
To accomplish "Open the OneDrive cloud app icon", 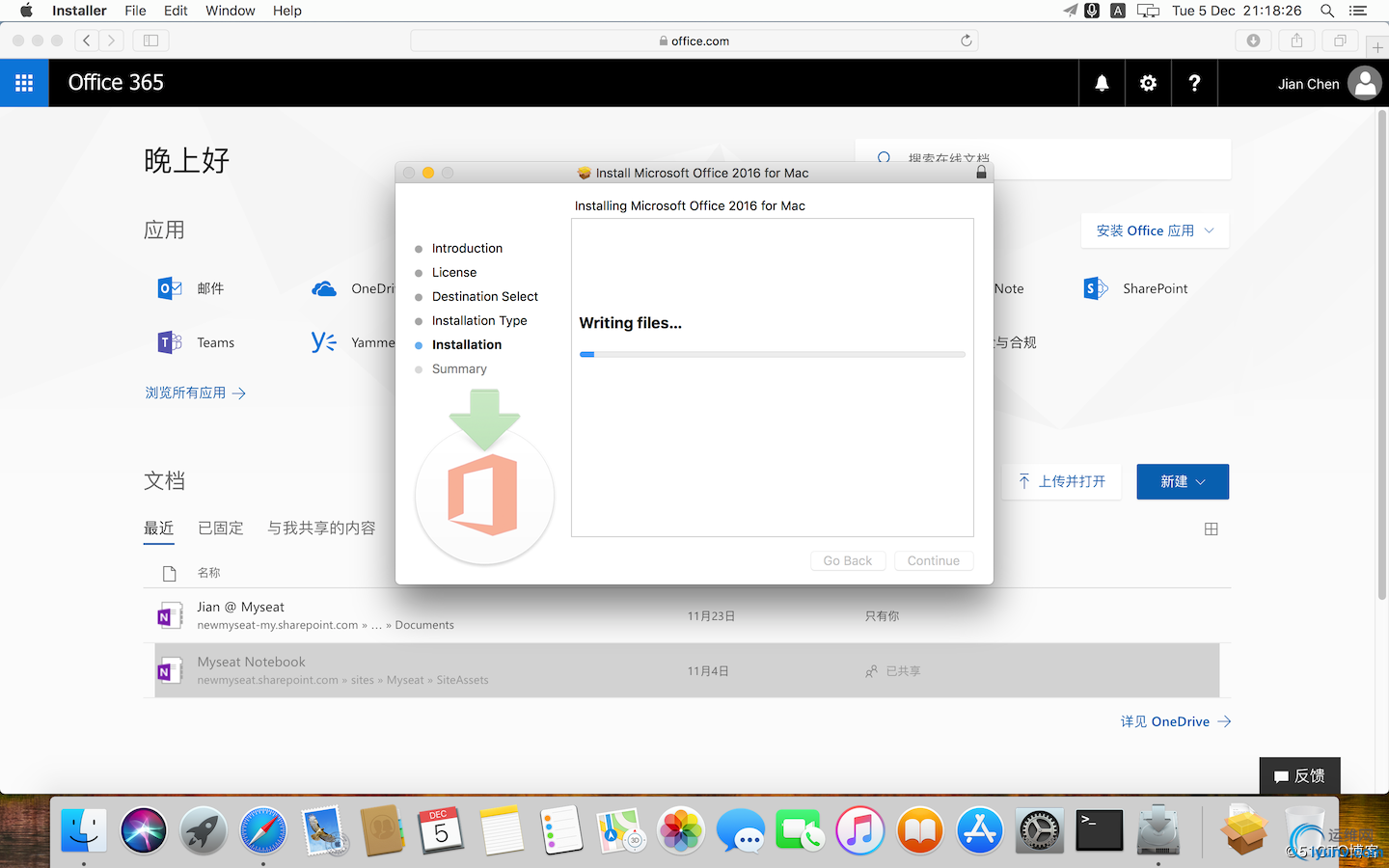I will click(324, 288).
